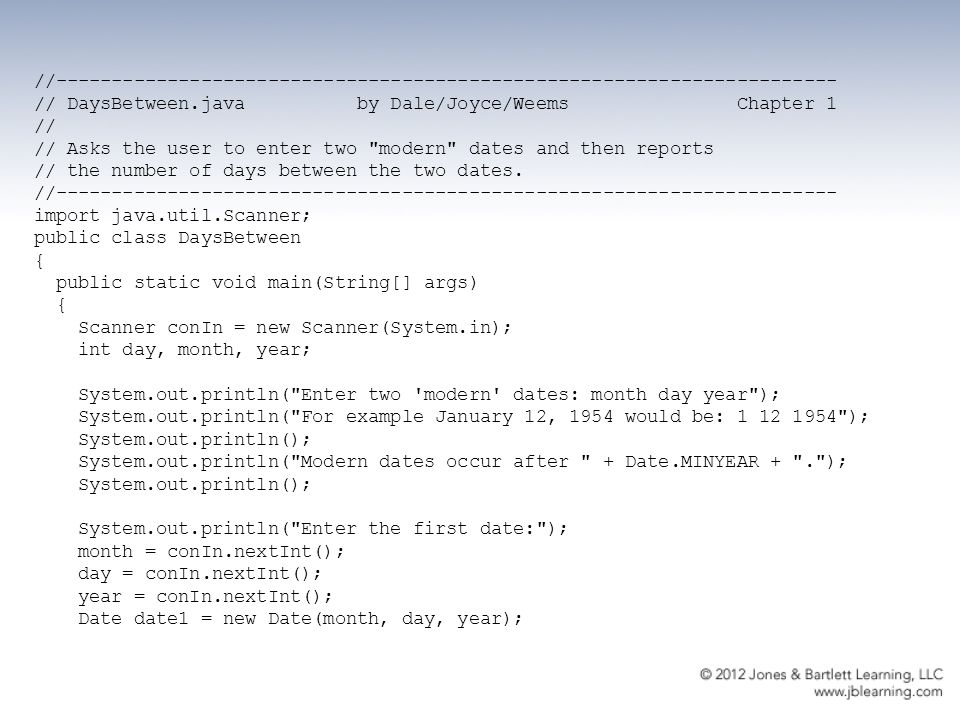Click the 'int day, month, year' line
Screen dimensions: 960x720
pyautogui.click(x=194, y=350)
